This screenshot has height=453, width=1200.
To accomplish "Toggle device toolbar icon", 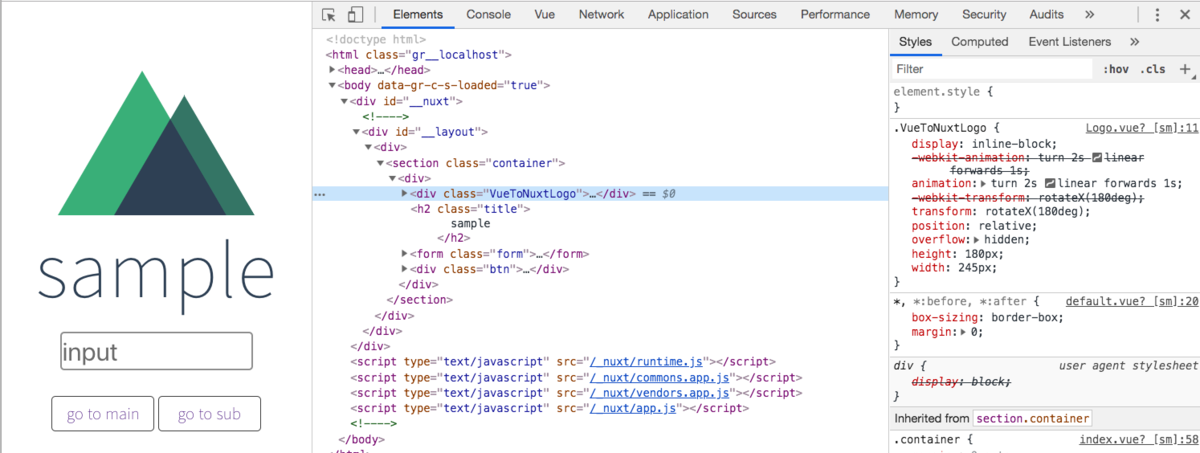I will (355, 15).
